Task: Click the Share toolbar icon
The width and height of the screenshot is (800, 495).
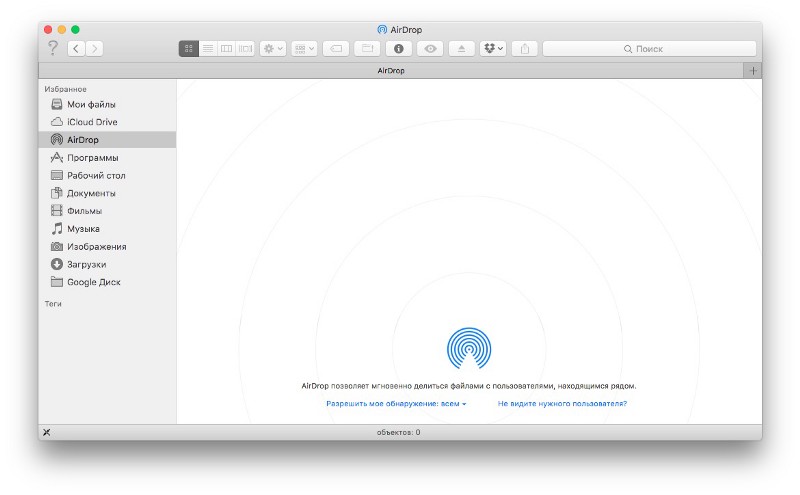Action: (x=525, y=48)
